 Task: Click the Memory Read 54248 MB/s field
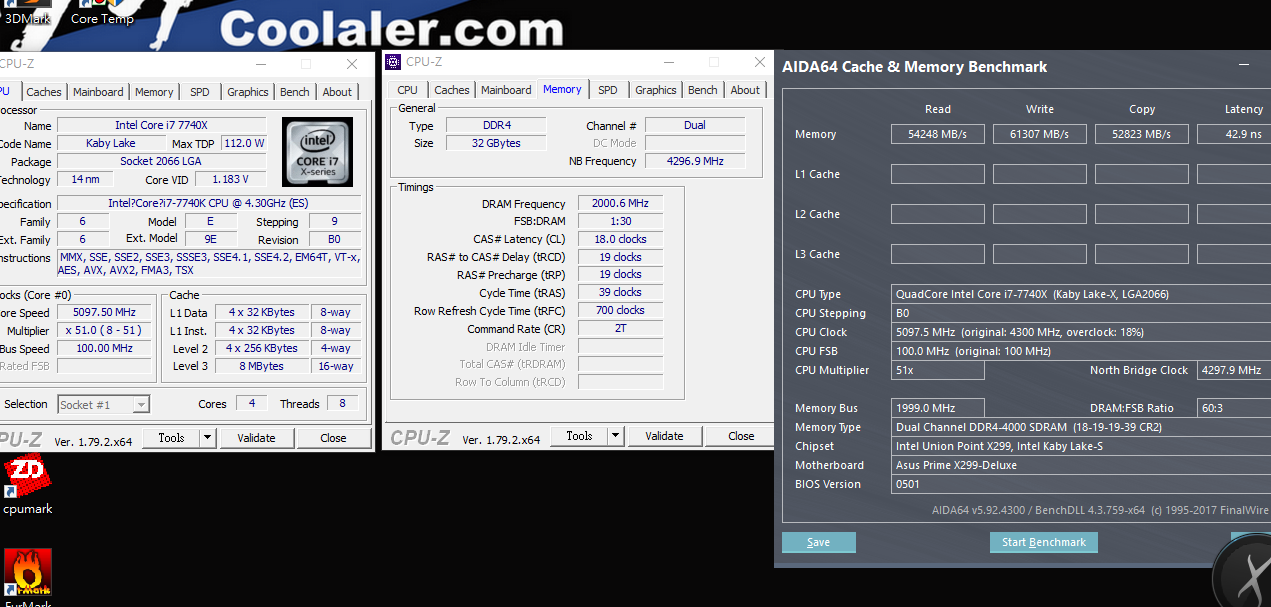click(x=938, y=134)
